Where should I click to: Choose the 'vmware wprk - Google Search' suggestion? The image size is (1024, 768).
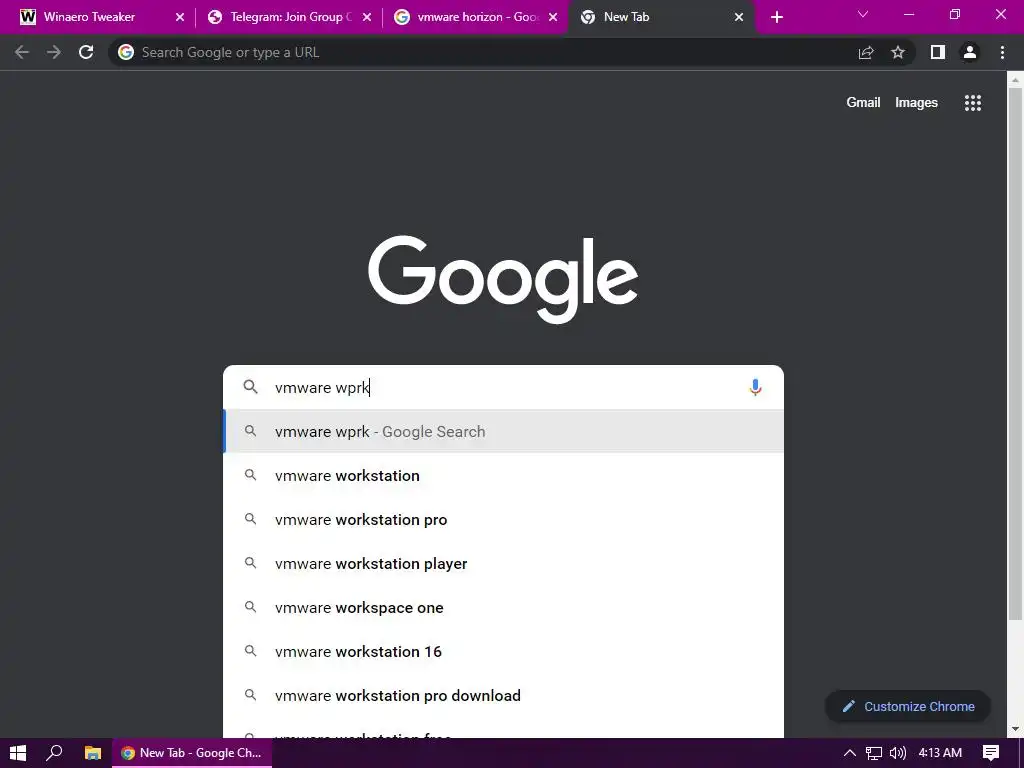click(x=504, y=432)
